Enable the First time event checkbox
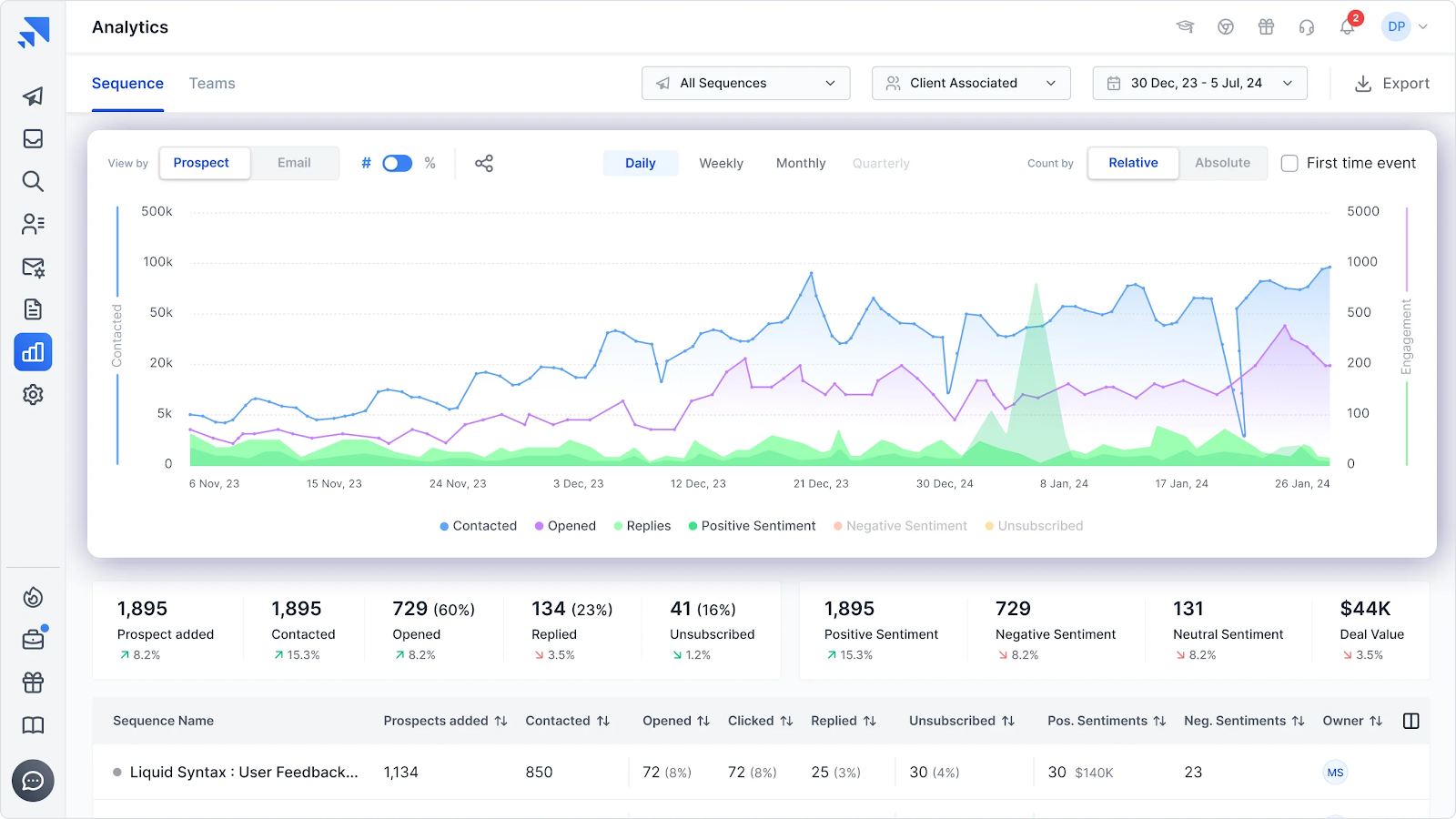Screen dimensions: 1456x819 coord(1289,163)
